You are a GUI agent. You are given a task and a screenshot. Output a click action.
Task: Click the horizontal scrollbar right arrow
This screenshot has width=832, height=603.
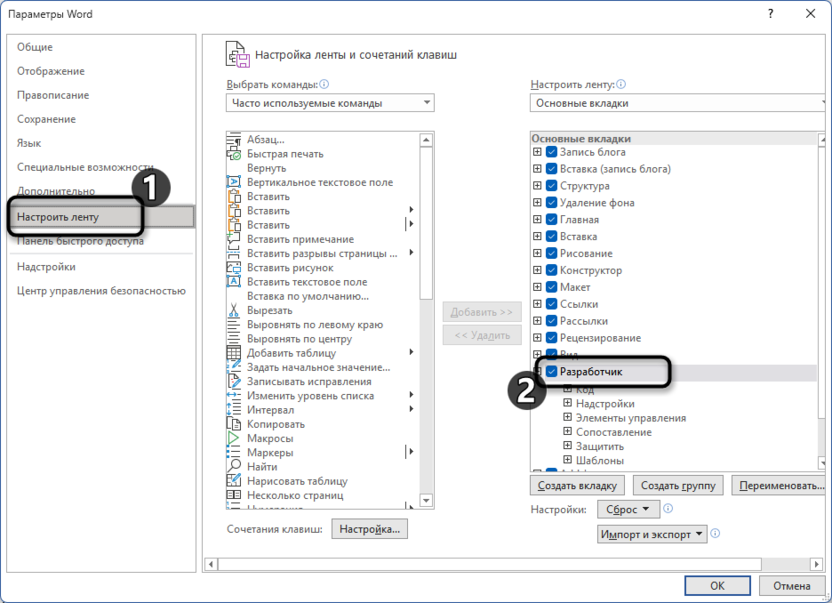[x=817, y=564]
